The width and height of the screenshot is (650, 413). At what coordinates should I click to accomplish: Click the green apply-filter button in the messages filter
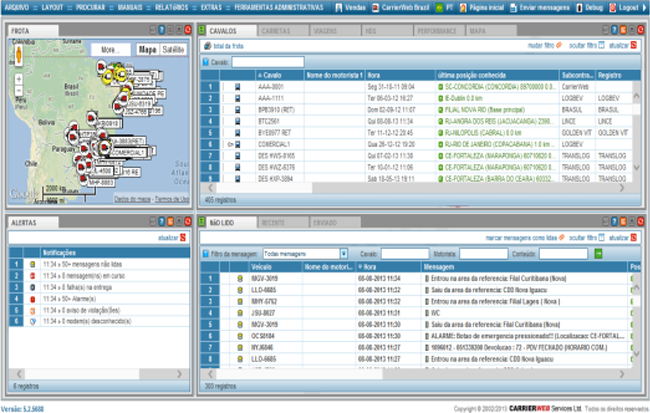(x=598, y=253)
